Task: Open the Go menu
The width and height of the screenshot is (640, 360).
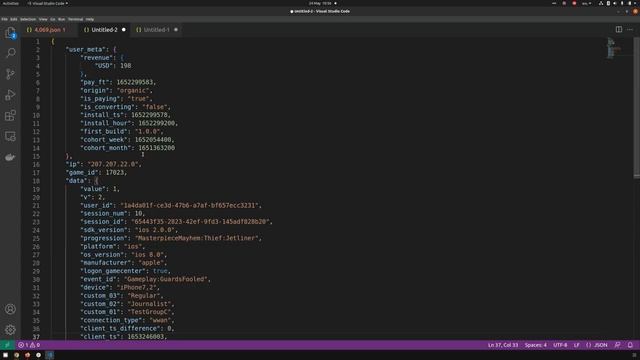Action: point(53,19)
